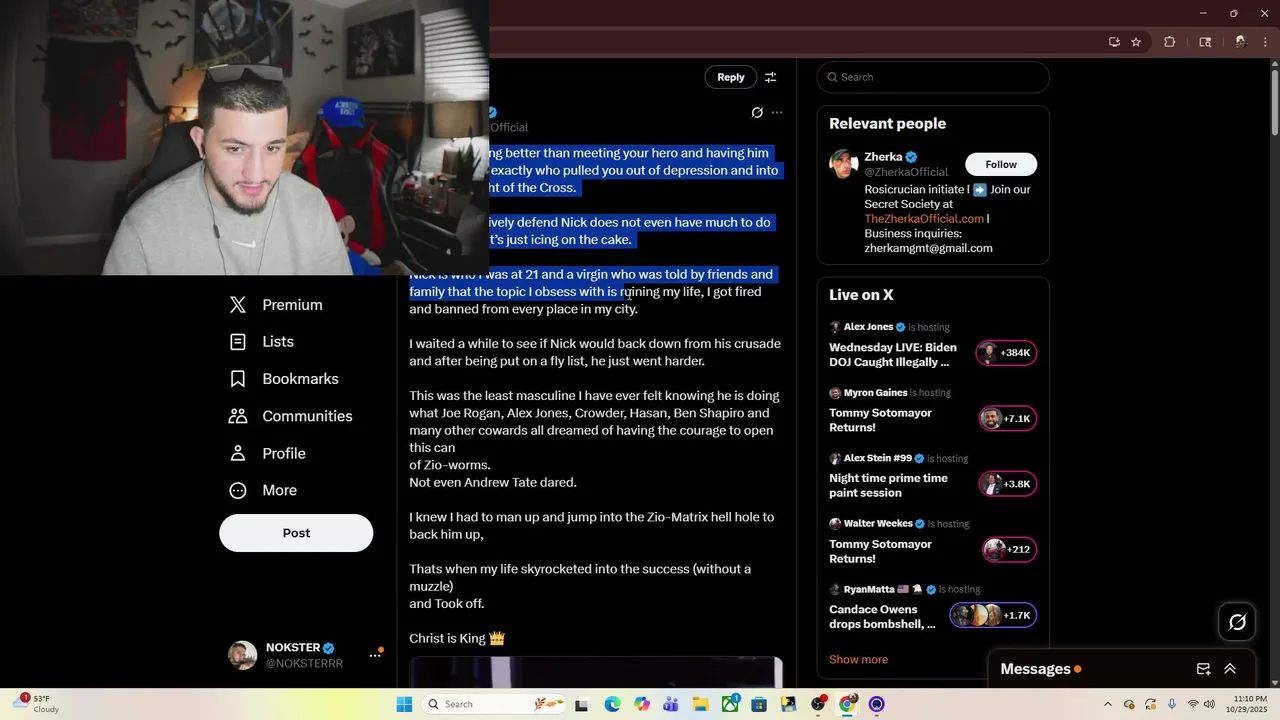Open the post's three-dot more menu
This screenshot has height=720, width=1280.
pyautogui.click(x=777, y=113)
